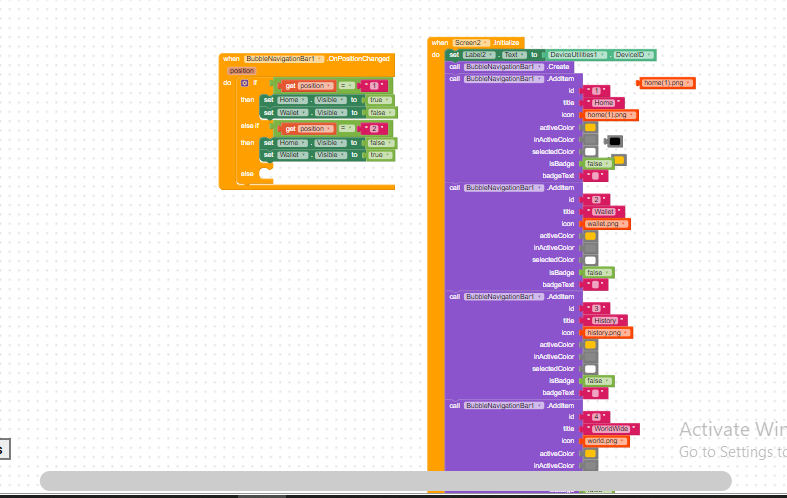Toggle the 'false' value on first Wallet.Visible
The height and width of the screenshot is (498, 787).
381,113
